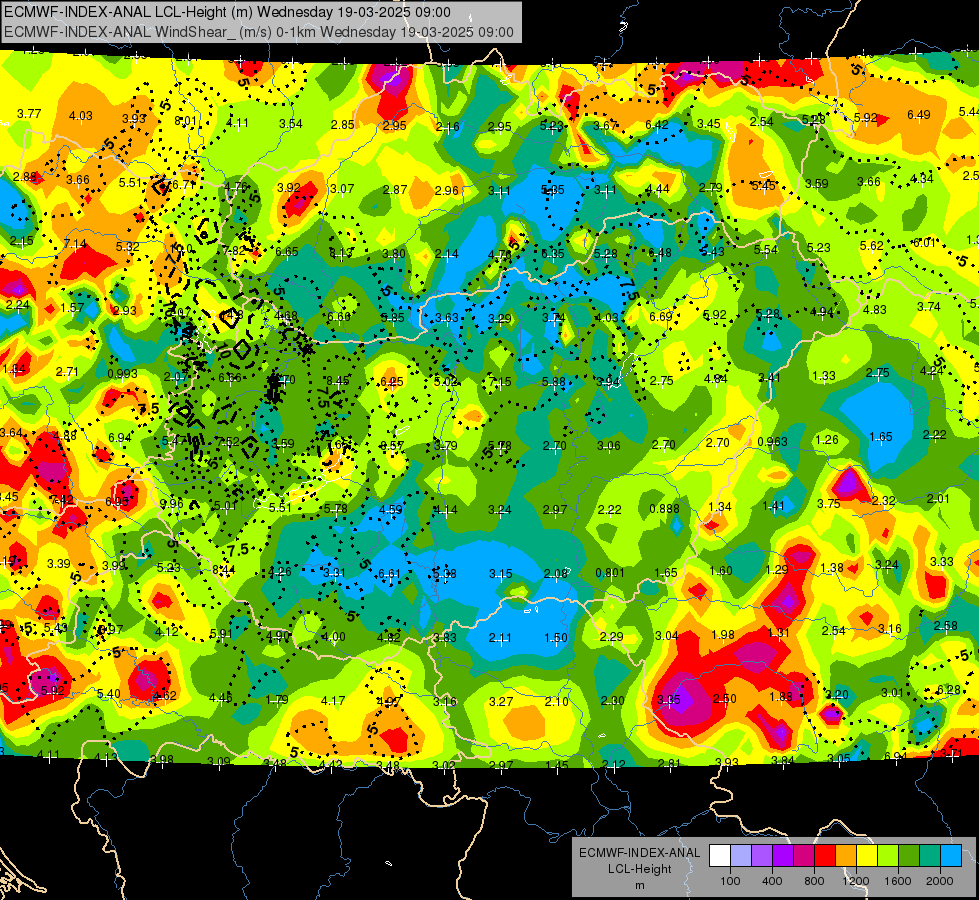This screenshot has width=979, height=900.
Task: Click the map value 0.963
Action: coord(772,442)
